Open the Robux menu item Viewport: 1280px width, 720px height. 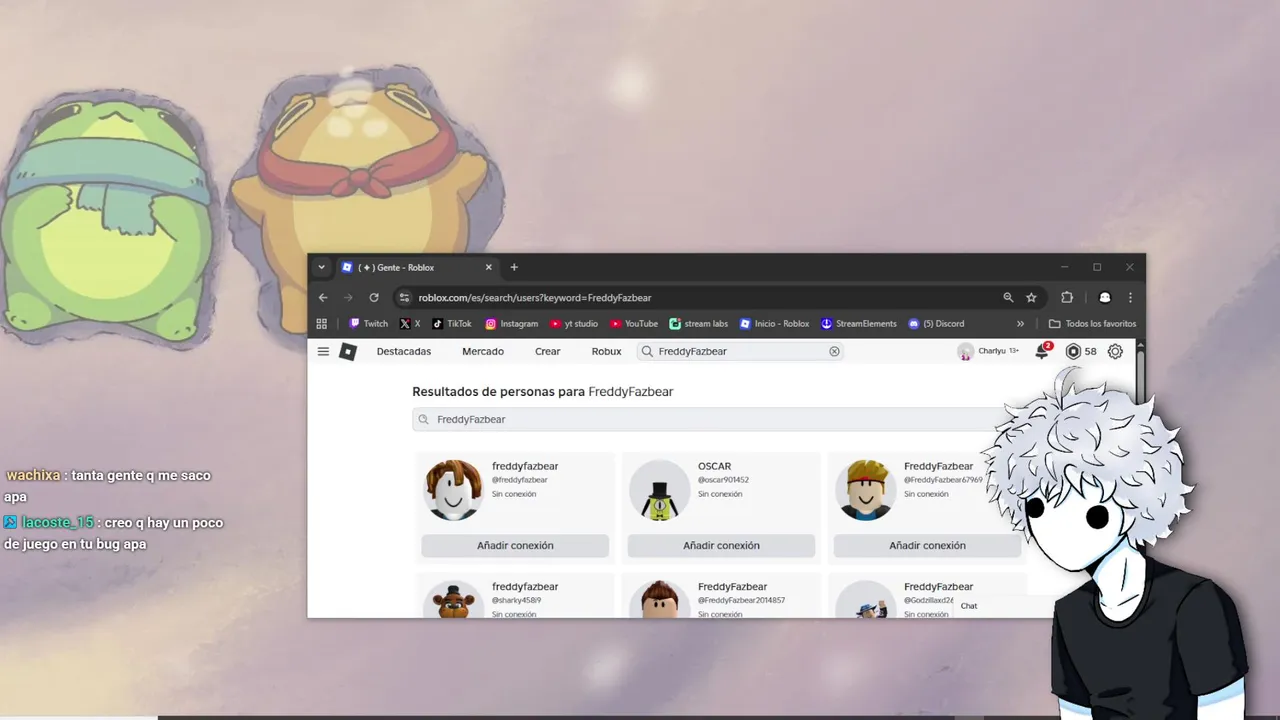click(x=606, y=351)
